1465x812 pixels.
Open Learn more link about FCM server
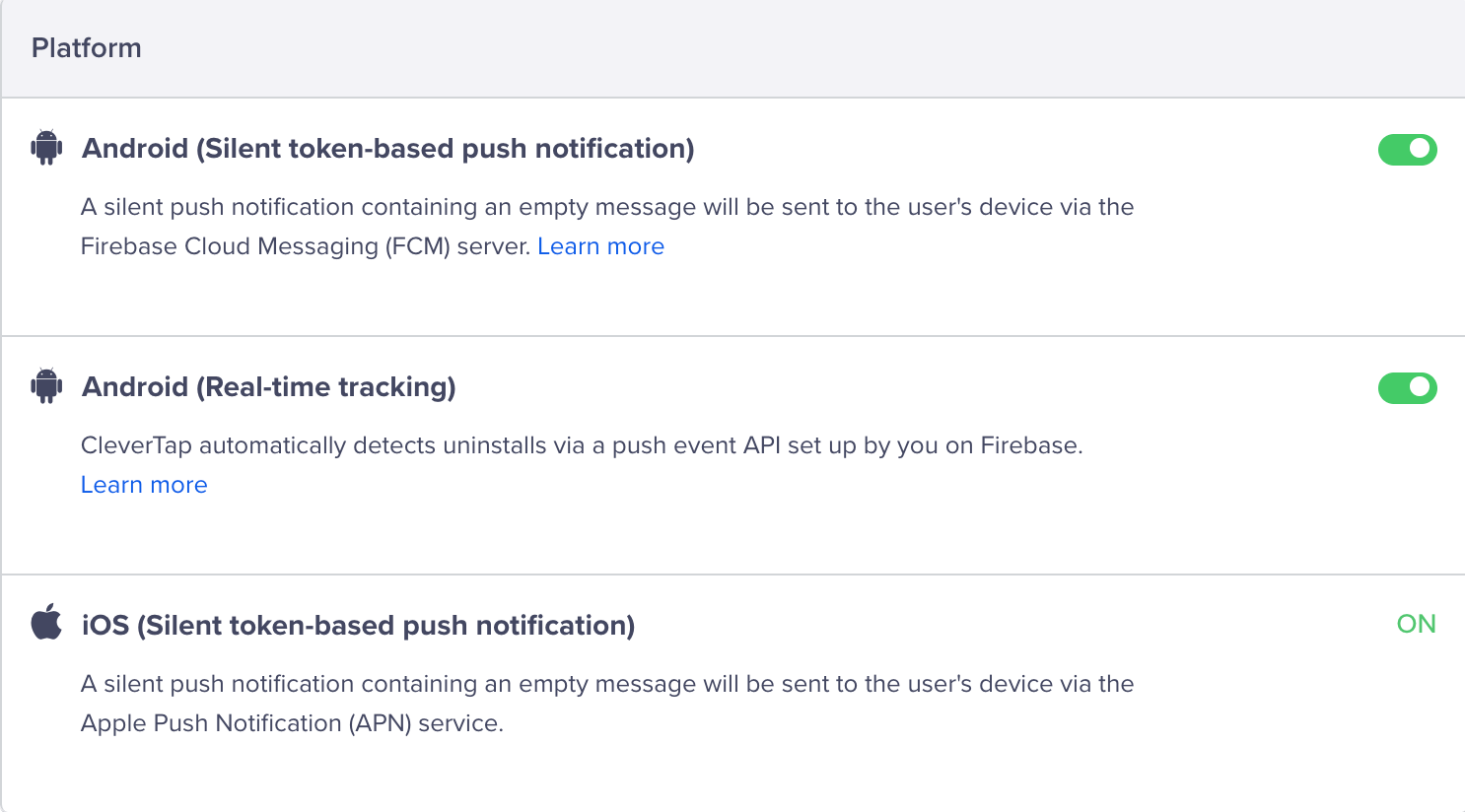tap(600, 246)
